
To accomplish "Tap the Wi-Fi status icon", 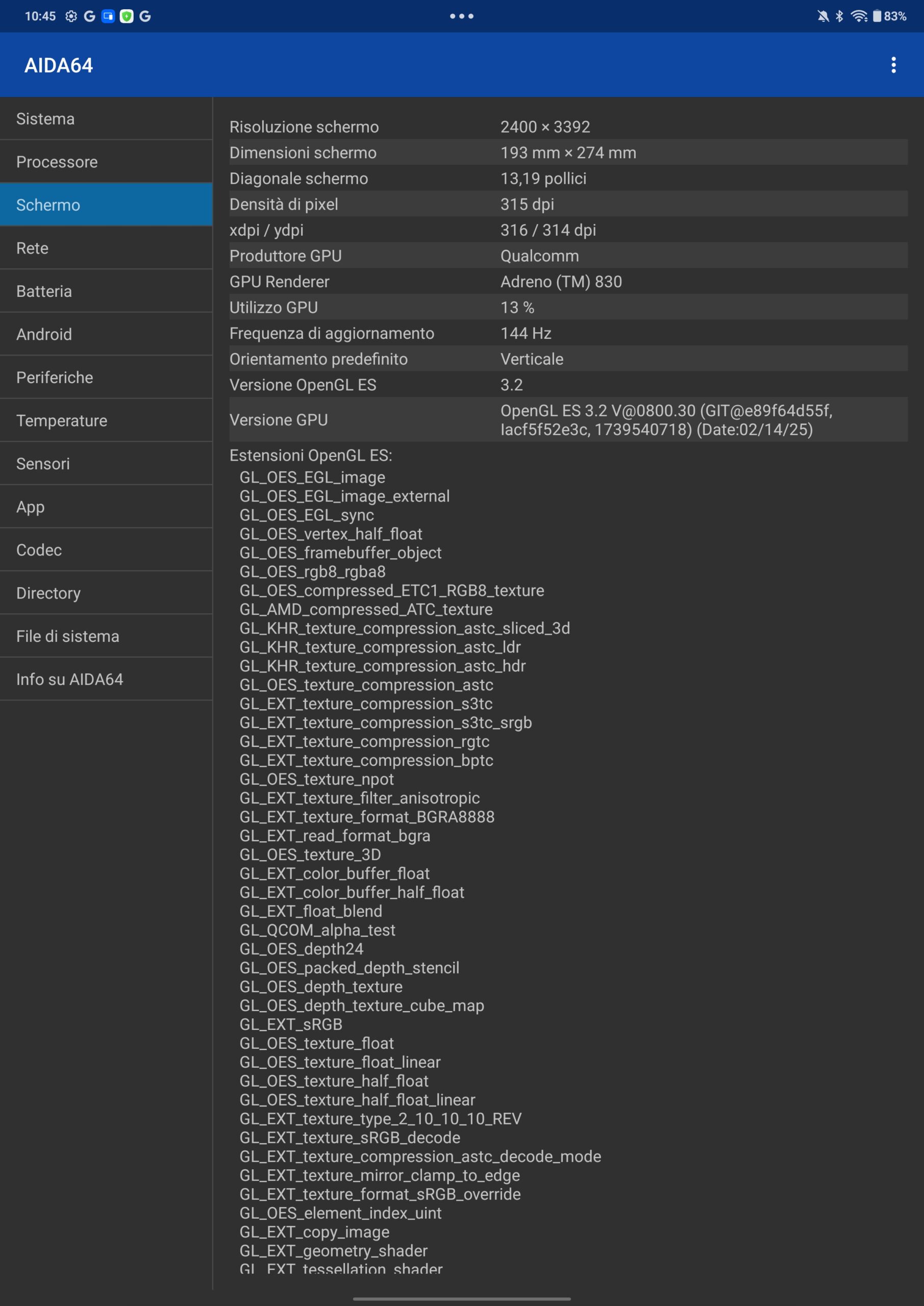I will pyautogui.click(x=859, y=16).
